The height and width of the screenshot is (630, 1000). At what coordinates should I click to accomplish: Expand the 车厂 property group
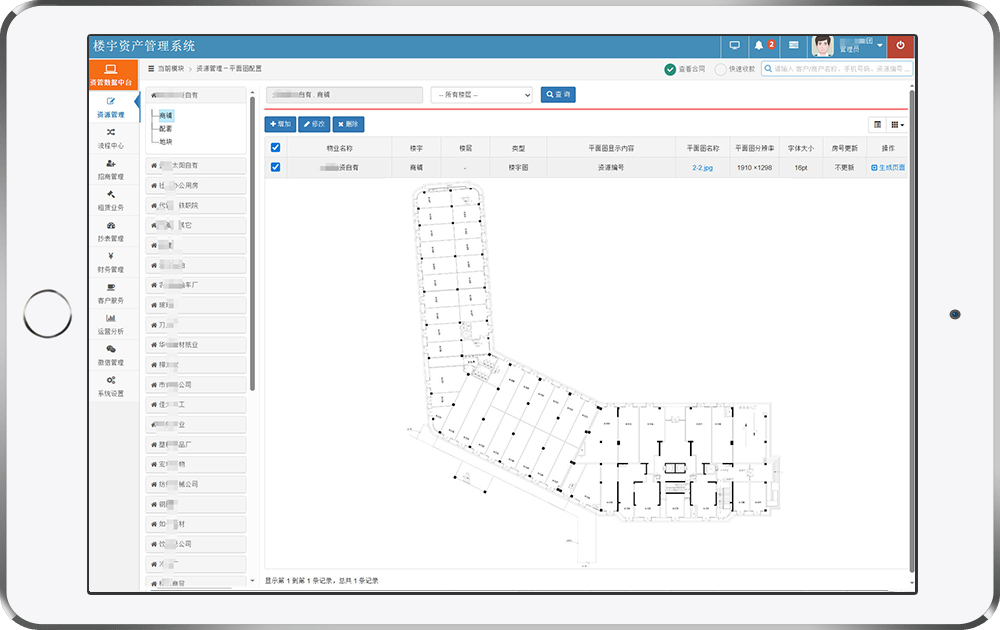[196, 285]
